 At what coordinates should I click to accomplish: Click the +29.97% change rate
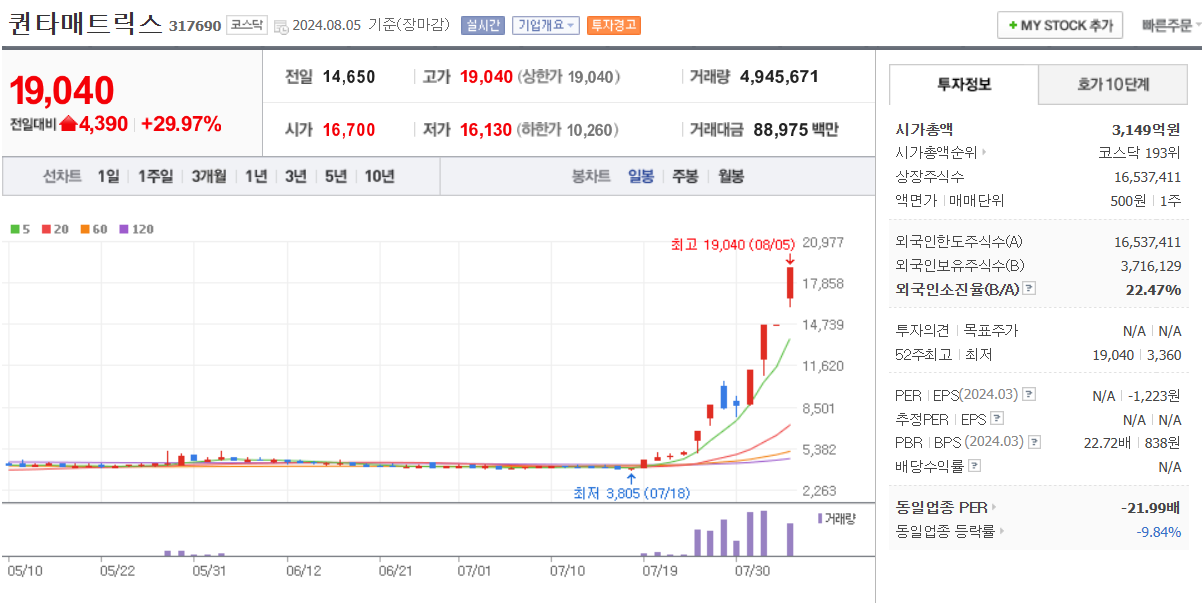tap(182, 124)
